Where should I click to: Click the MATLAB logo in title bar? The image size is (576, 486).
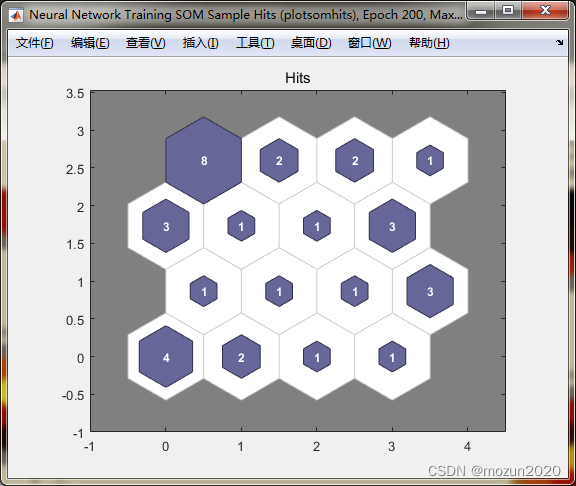[x=16, y=15]
